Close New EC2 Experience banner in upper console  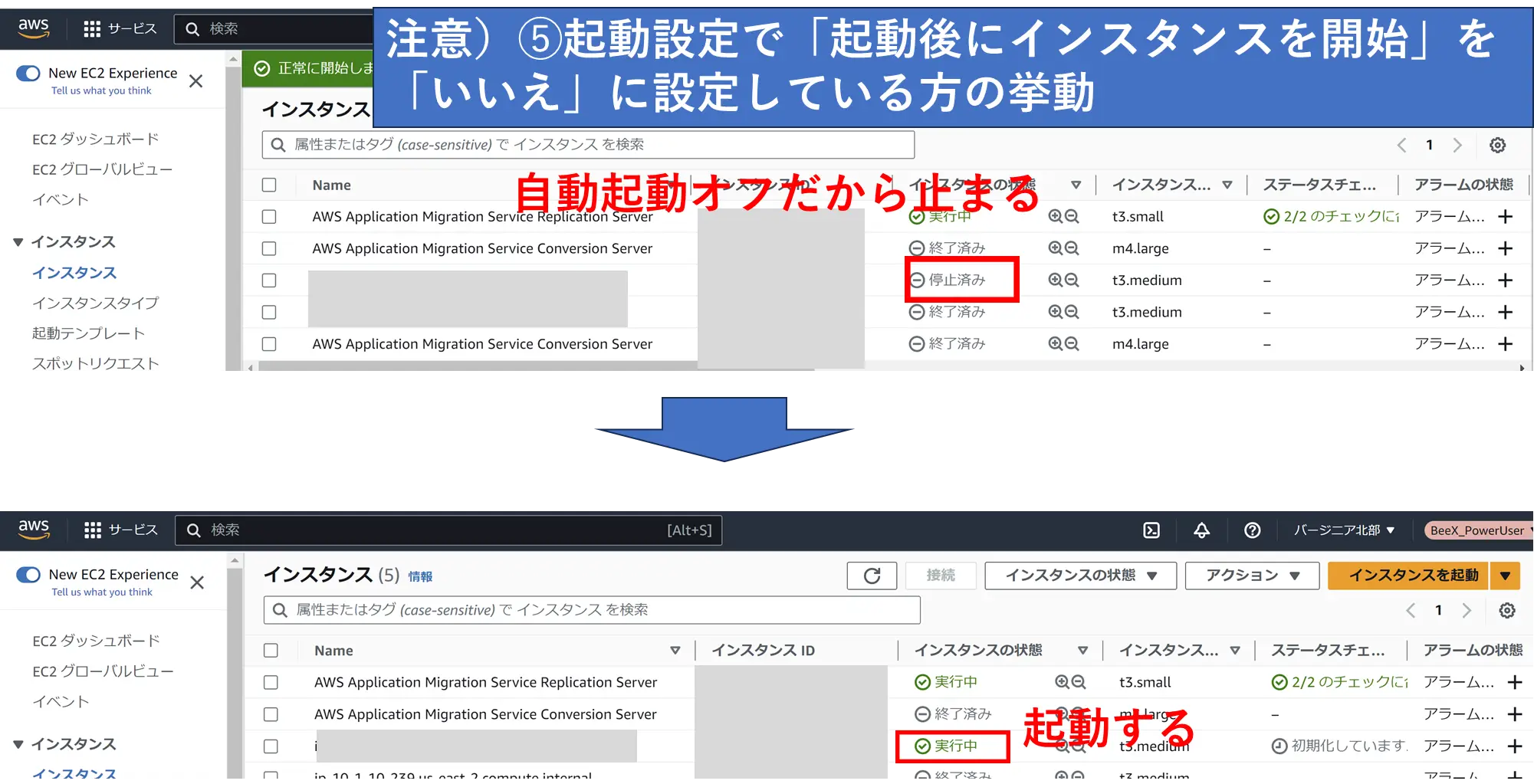click(196, 81)
